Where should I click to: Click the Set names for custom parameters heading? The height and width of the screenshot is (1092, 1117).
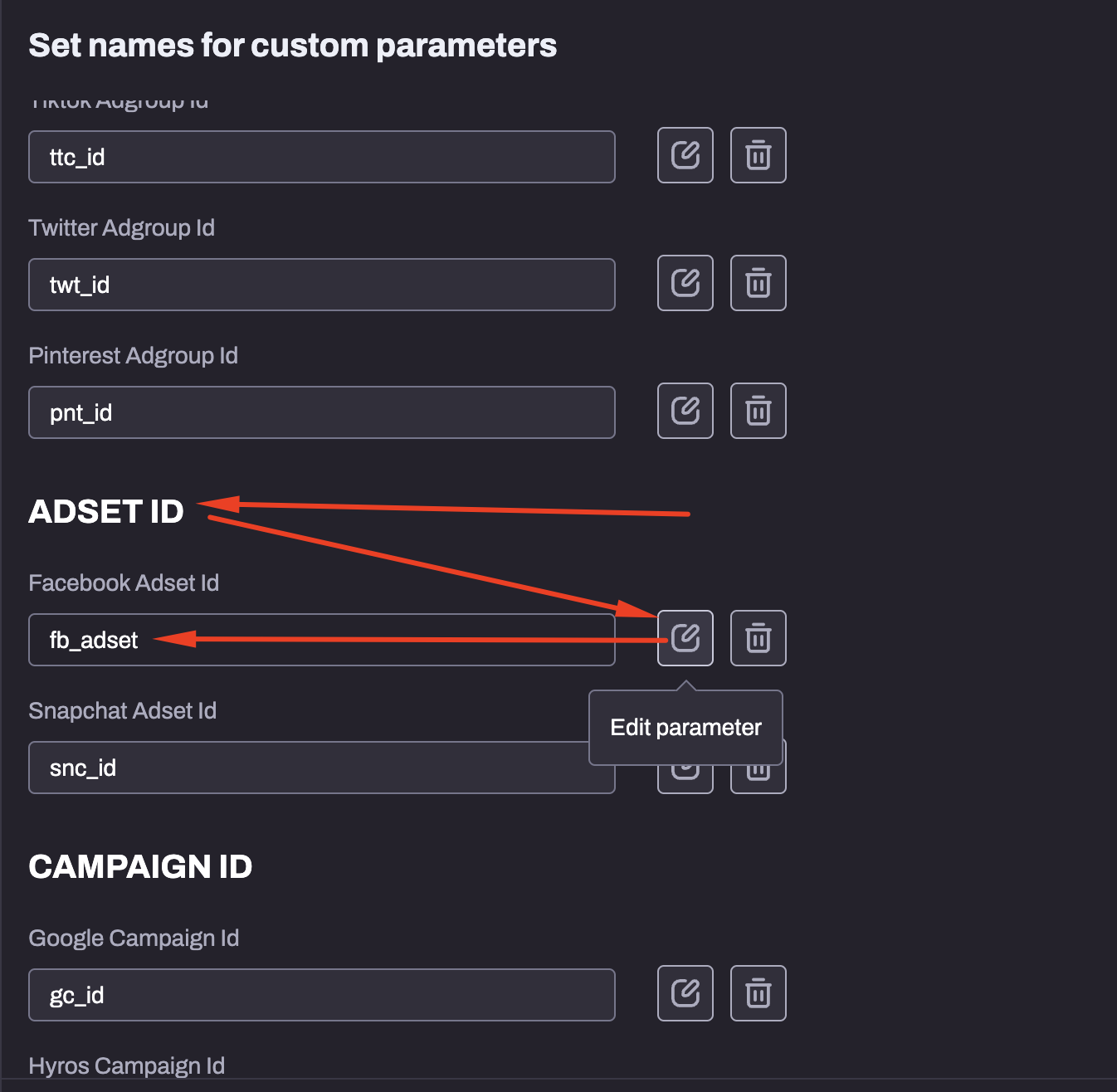(x=292, y=45)
